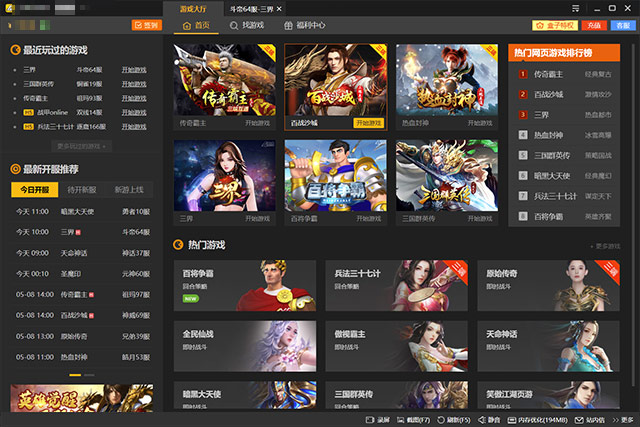Open the 福利中心 tab
The height and width of the screenshot is (427, 640).
pos(305,25)
